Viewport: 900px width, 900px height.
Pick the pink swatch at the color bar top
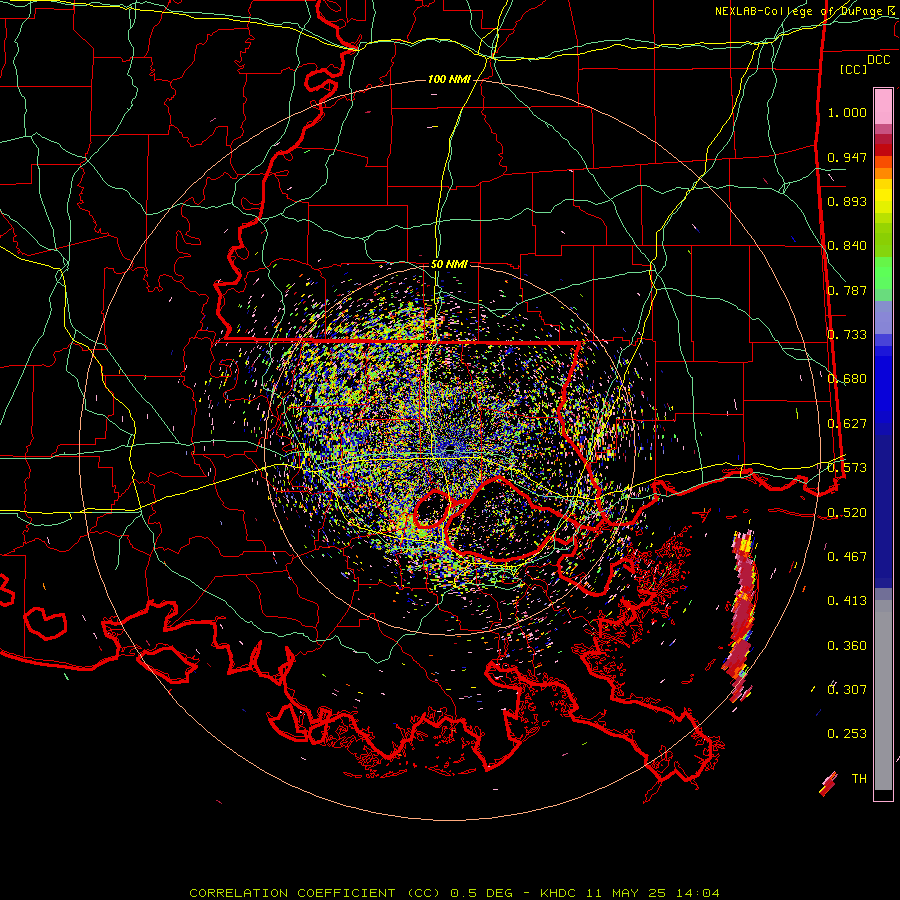coord(883,107)
